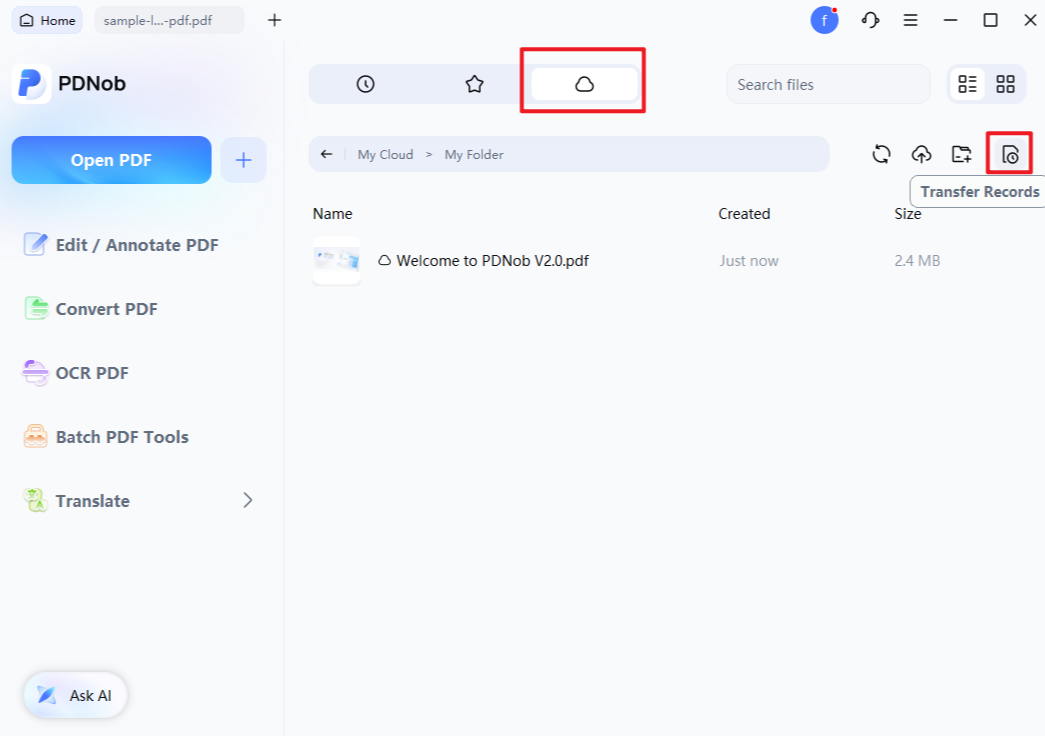
Task: Create a new cloud folder
Action: tap(961, 154)
